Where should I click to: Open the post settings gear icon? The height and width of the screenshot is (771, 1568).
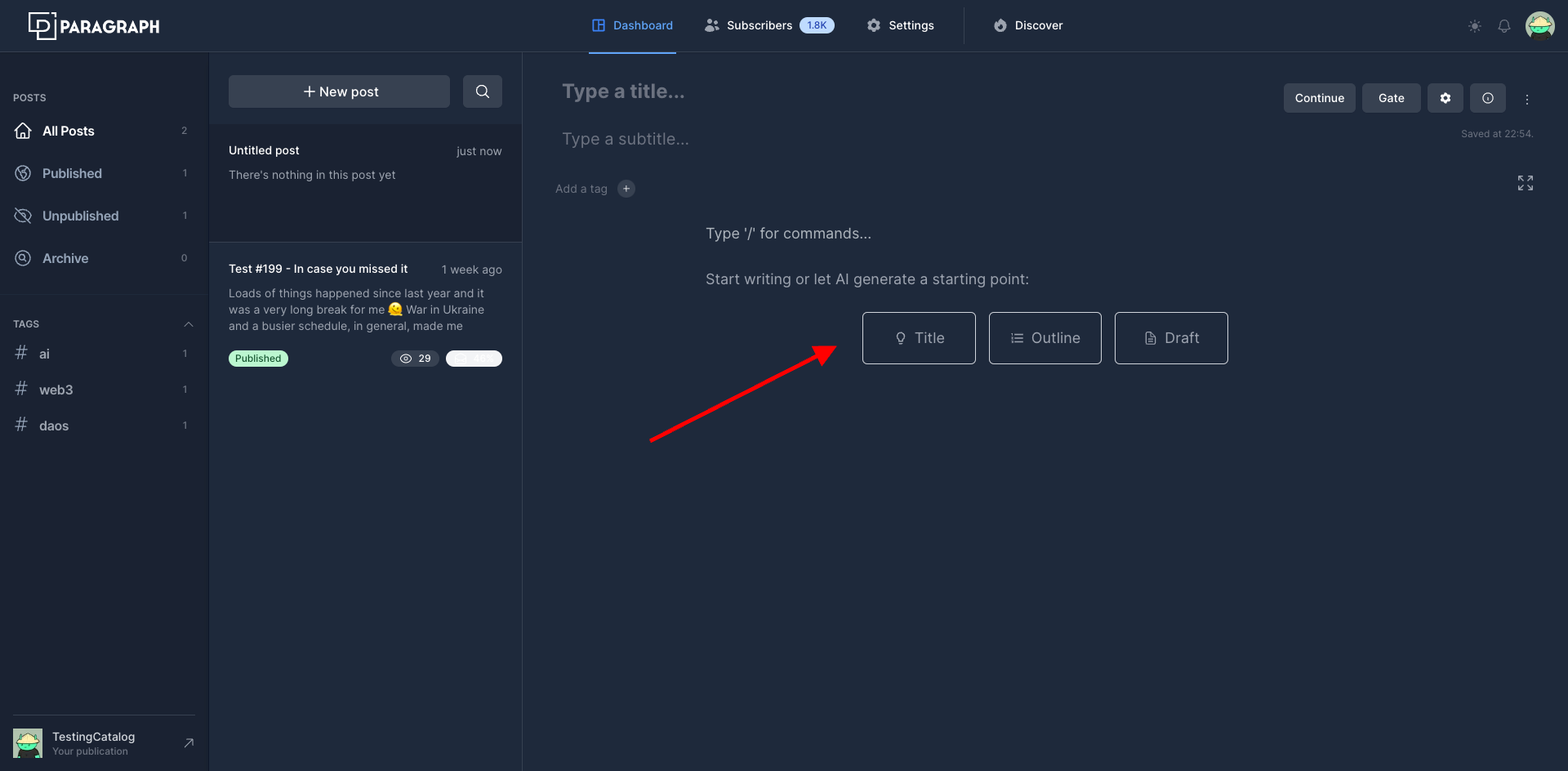pos(1445,98)
